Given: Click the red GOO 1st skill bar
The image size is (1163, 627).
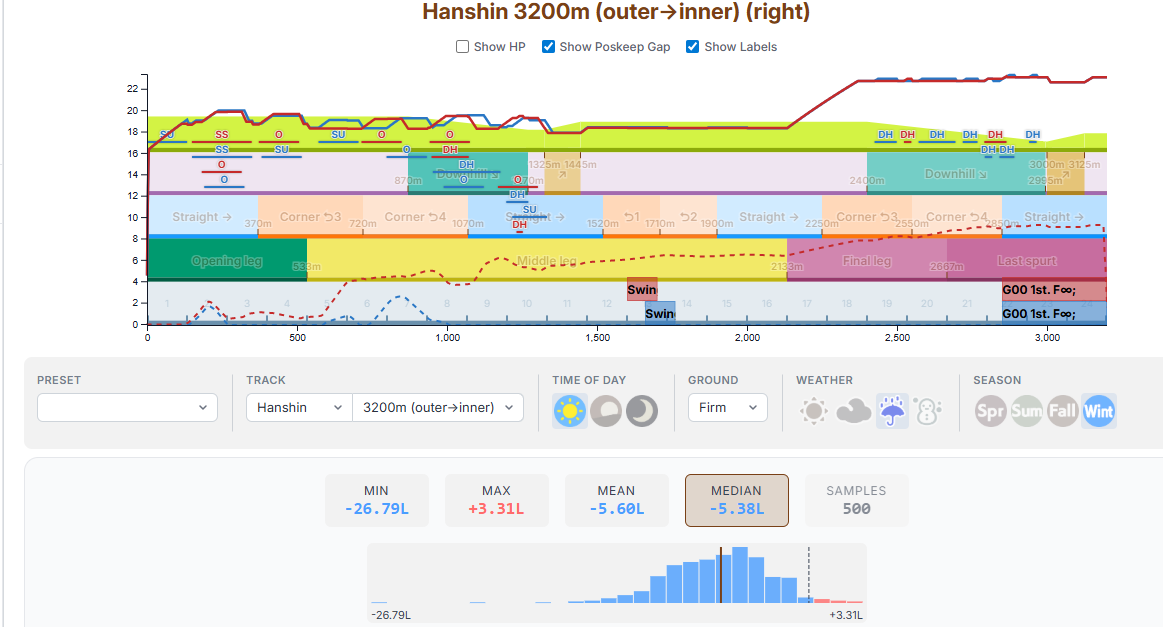Looking at the screenshot, I should click(x=1054, y=289).
